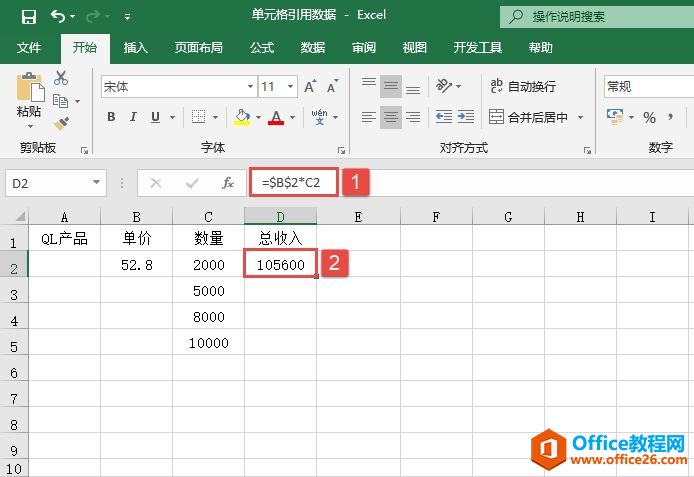Open the 公式 (Formulas) tab
Screen dimensions: 694x477
[x=262, y=48]
